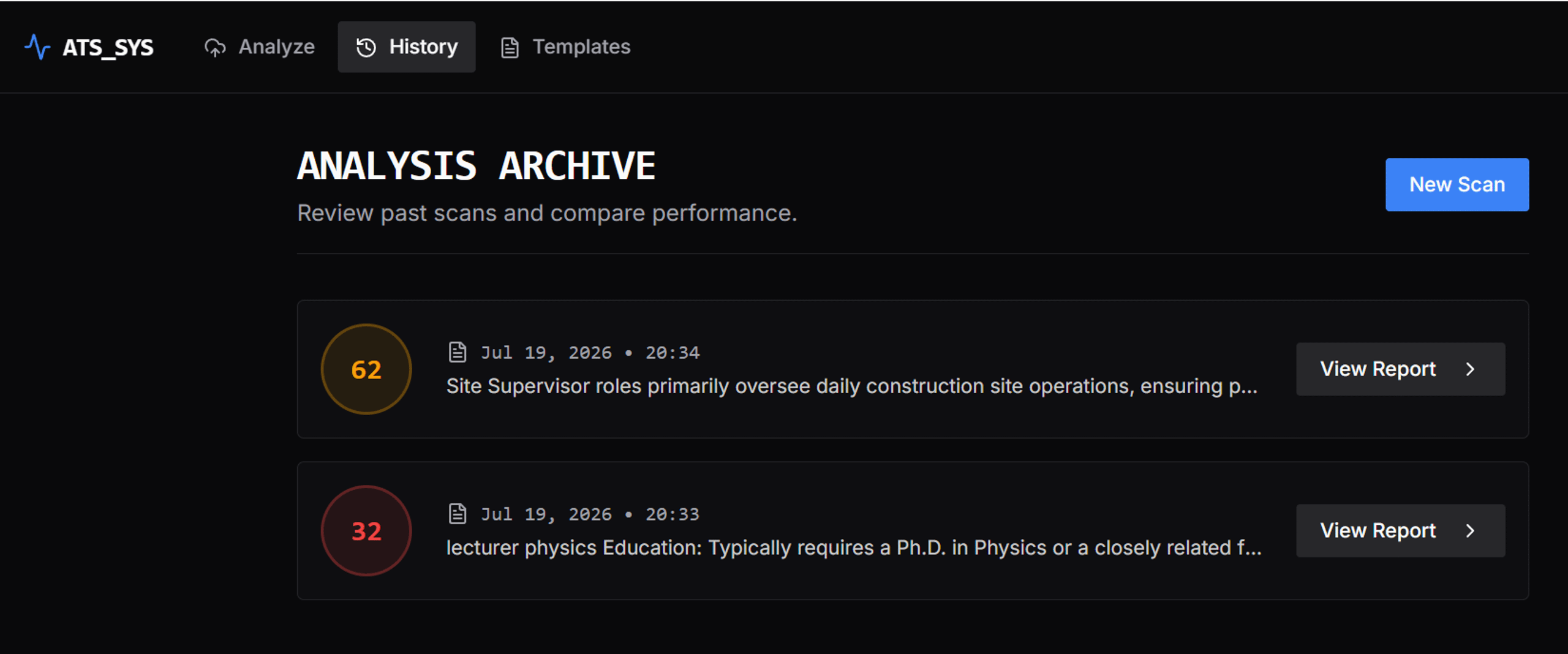The image size is (1568, 654).
Task: View Report for the Site Supervisor scan
Action: click(x=1400, y=369)
